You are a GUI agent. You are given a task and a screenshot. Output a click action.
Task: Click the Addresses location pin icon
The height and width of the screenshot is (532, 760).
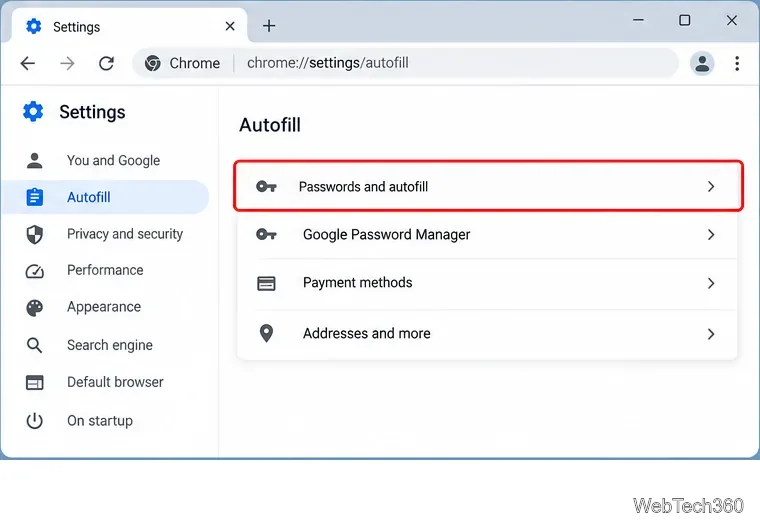click(x=266, y=333)
